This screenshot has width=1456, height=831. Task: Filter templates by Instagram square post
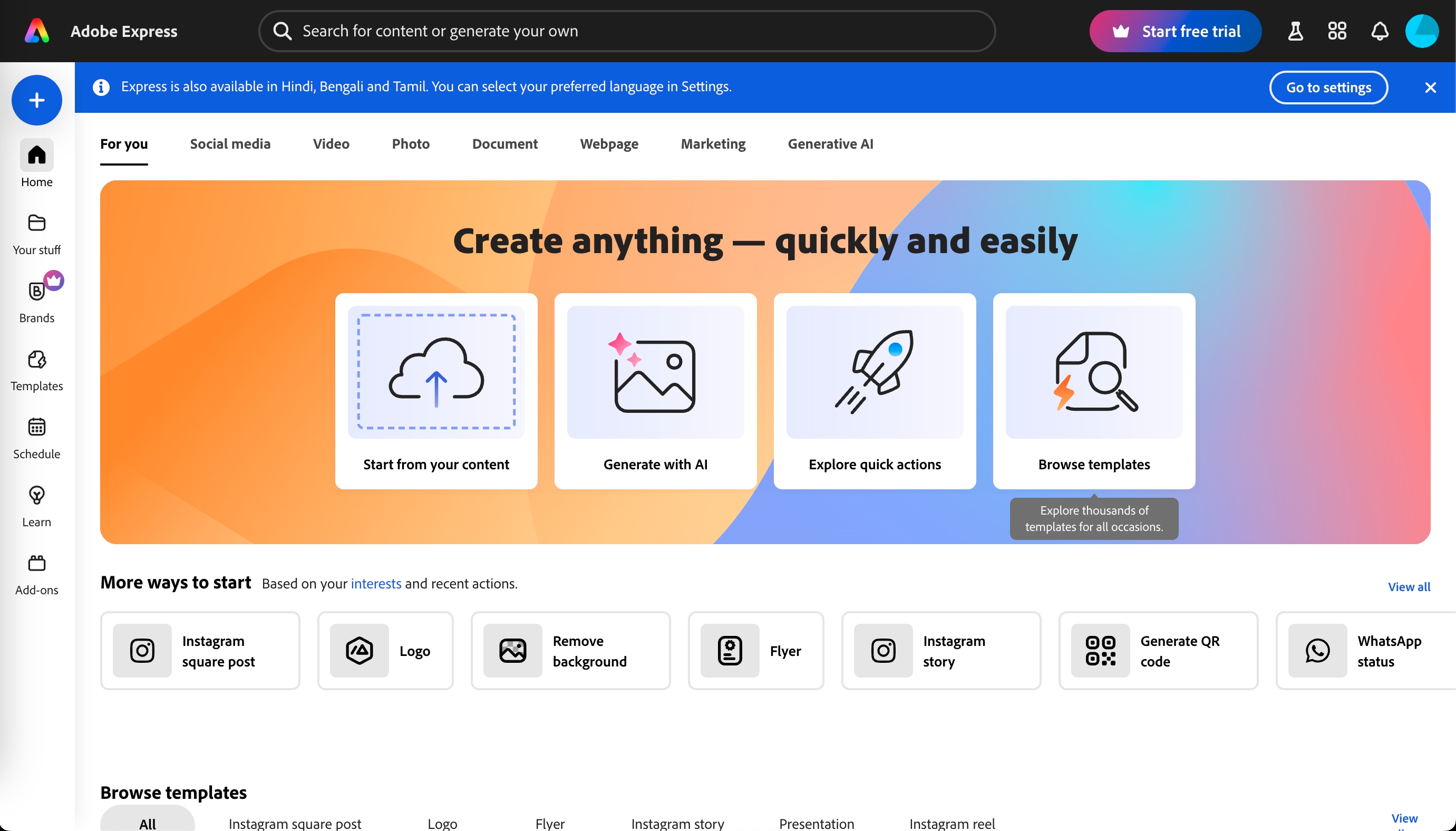(x=295, y=823)
